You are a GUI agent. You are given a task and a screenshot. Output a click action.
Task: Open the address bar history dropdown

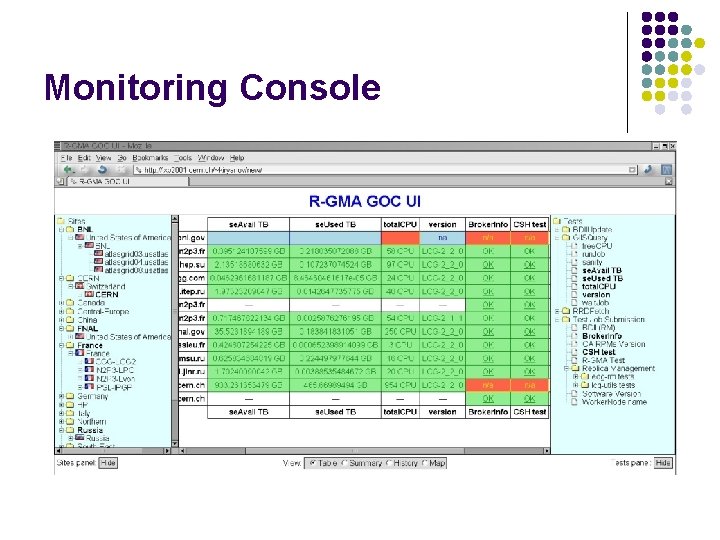(632, 170)
